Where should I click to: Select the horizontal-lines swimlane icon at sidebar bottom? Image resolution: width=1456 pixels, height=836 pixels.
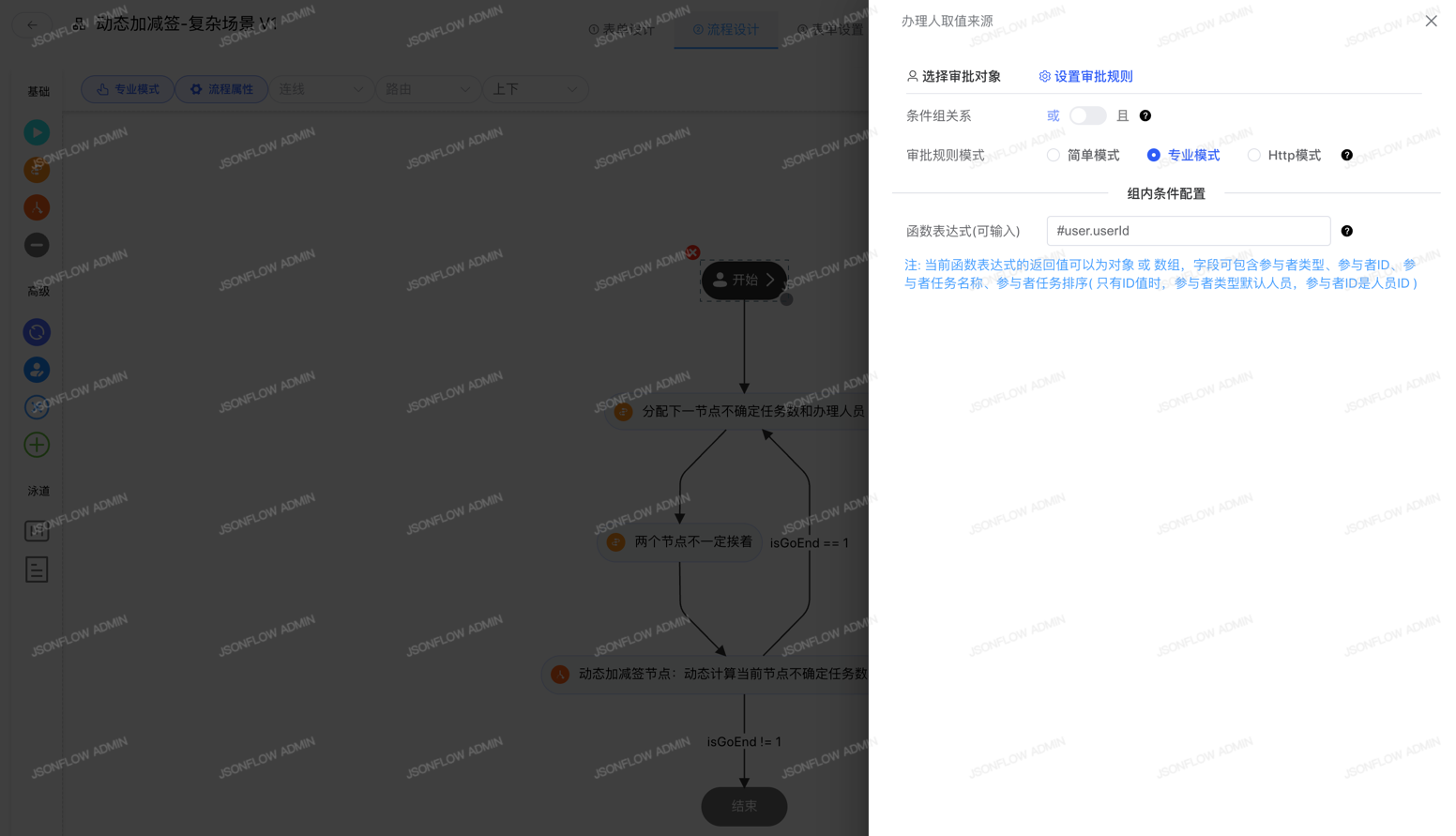pos(37,570)
